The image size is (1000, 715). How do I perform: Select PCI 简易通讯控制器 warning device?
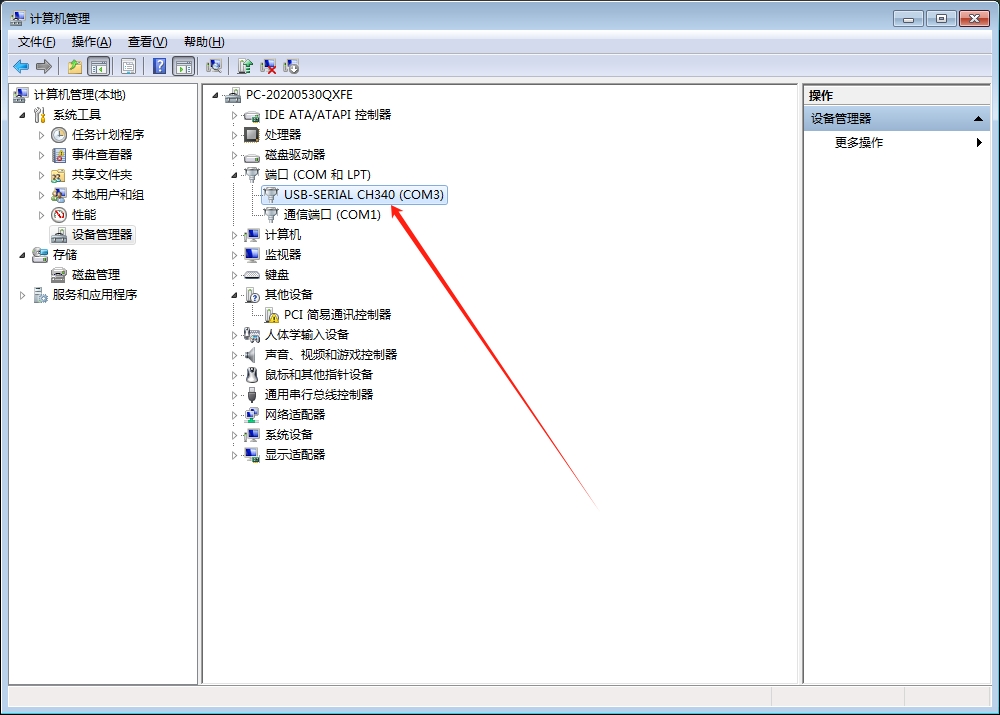(337, 315)
